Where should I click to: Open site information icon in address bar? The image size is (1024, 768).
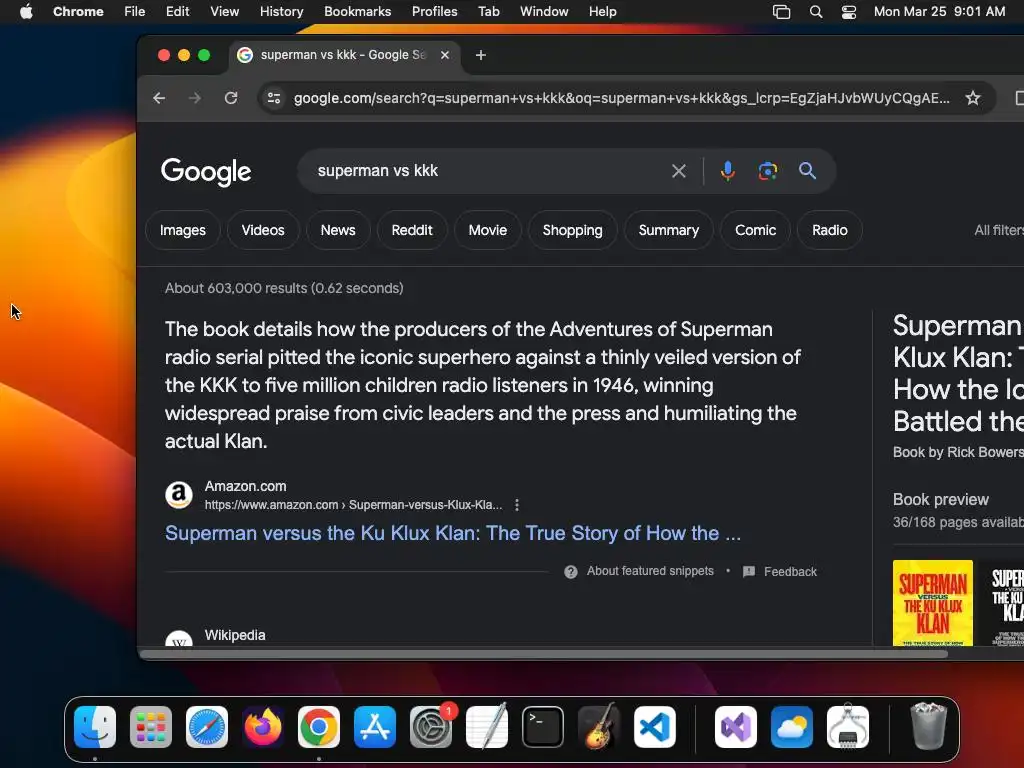[274, 98]
